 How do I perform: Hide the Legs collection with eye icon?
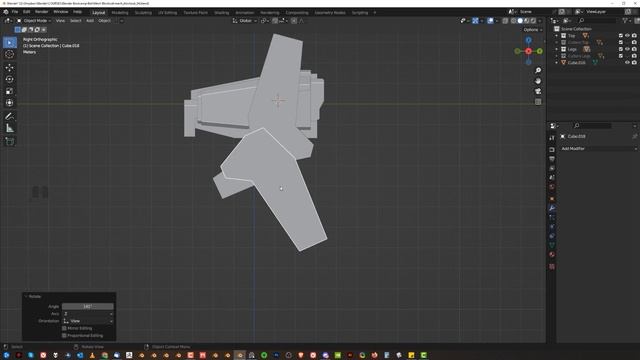pyautogui.click(x=627, y=49)
